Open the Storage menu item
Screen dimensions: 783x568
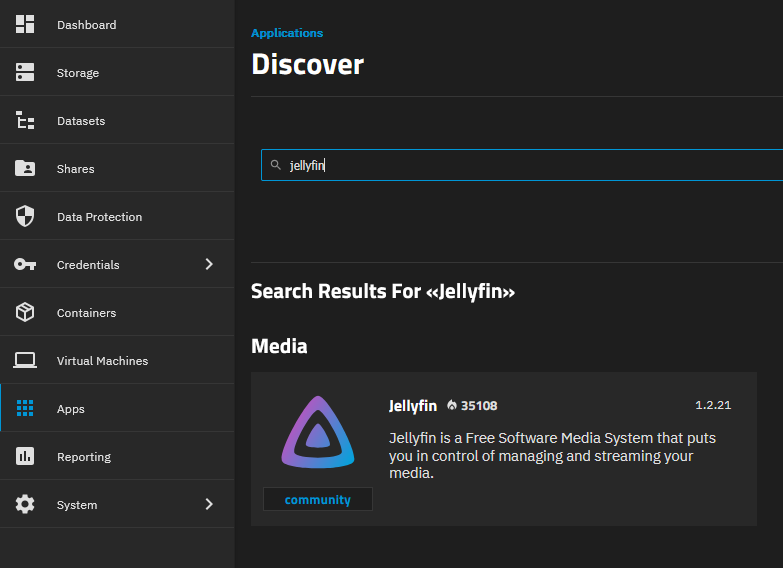(x=78, y=73)
